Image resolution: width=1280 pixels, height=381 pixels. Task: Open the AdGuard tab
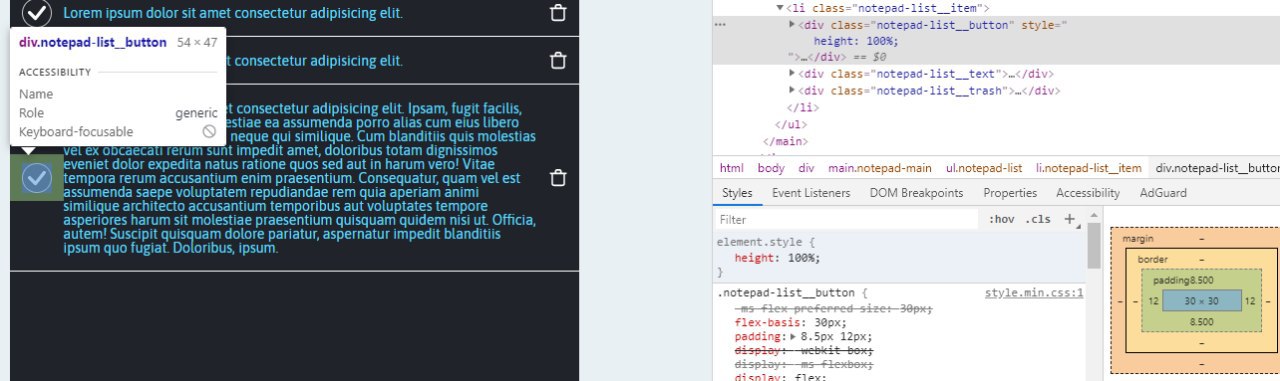1163,193
